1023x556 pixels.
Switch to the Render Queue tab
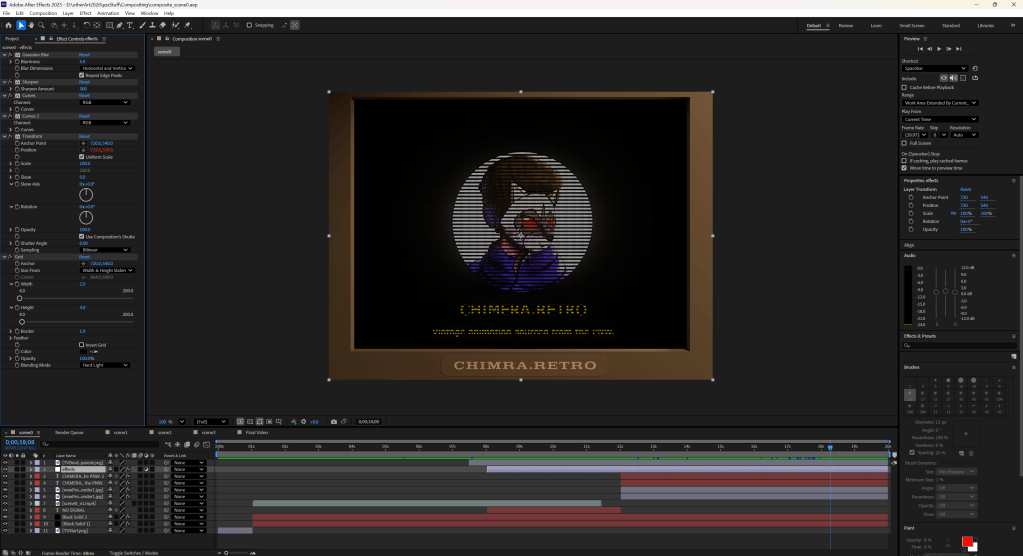(69, 433)
